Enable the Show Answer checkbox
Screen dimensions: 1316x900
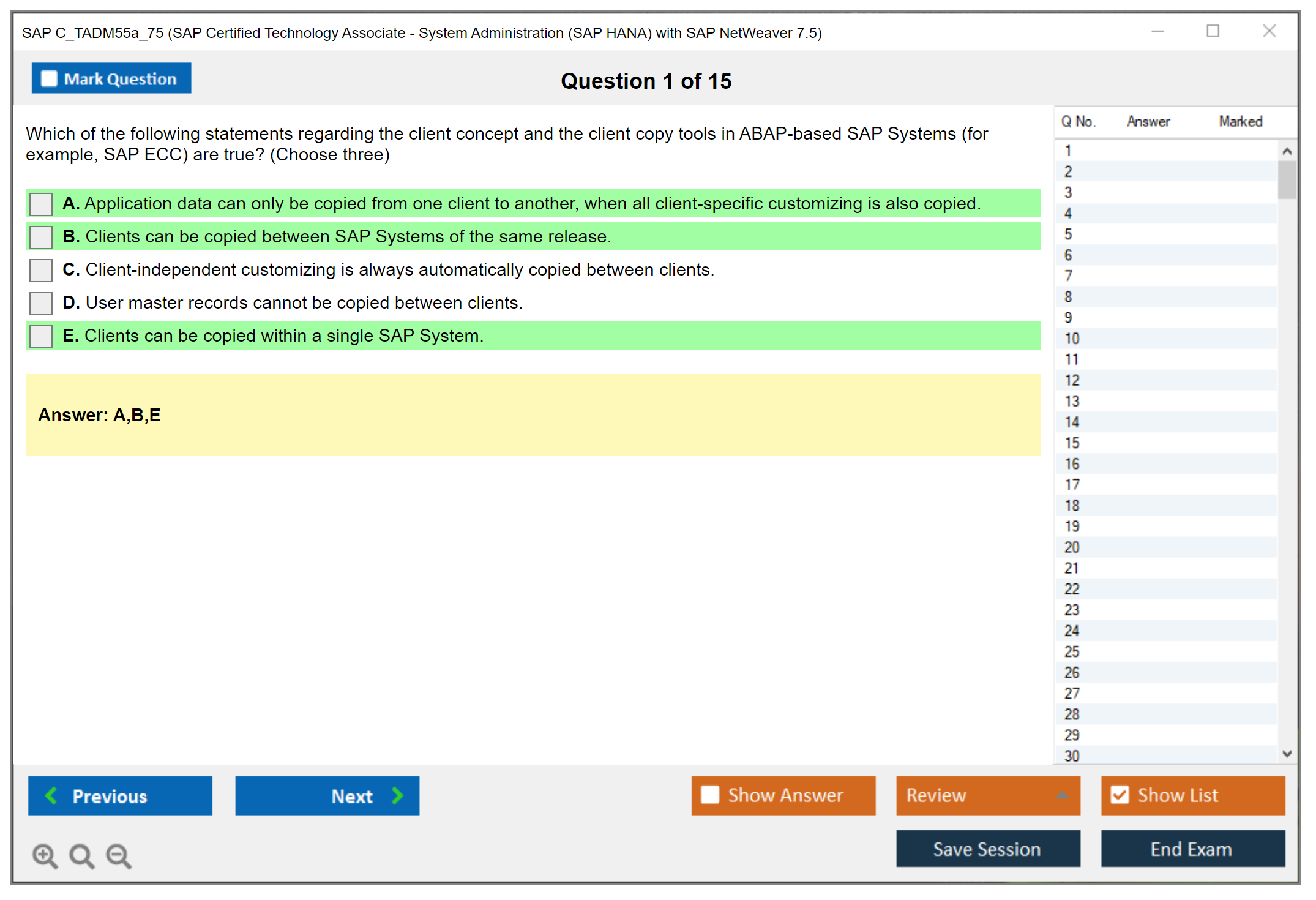point(710,795)
